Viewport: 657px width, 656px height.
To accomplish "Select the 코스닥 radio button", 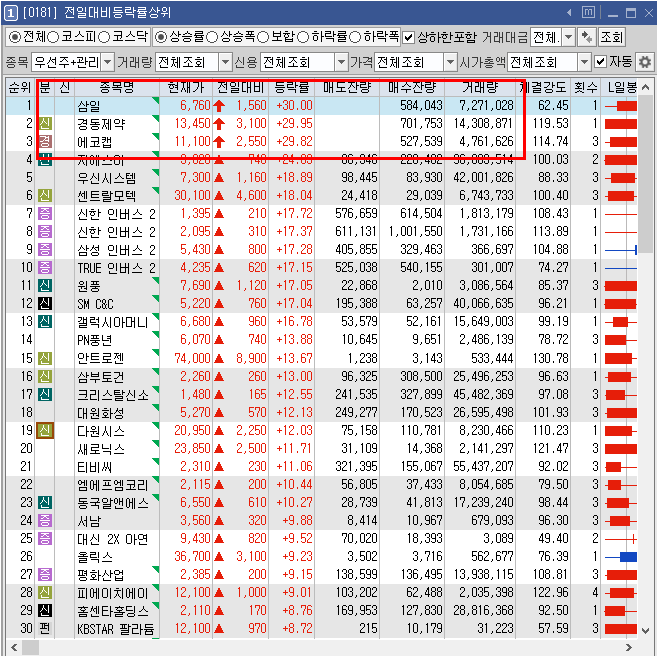I will [104, 37].
